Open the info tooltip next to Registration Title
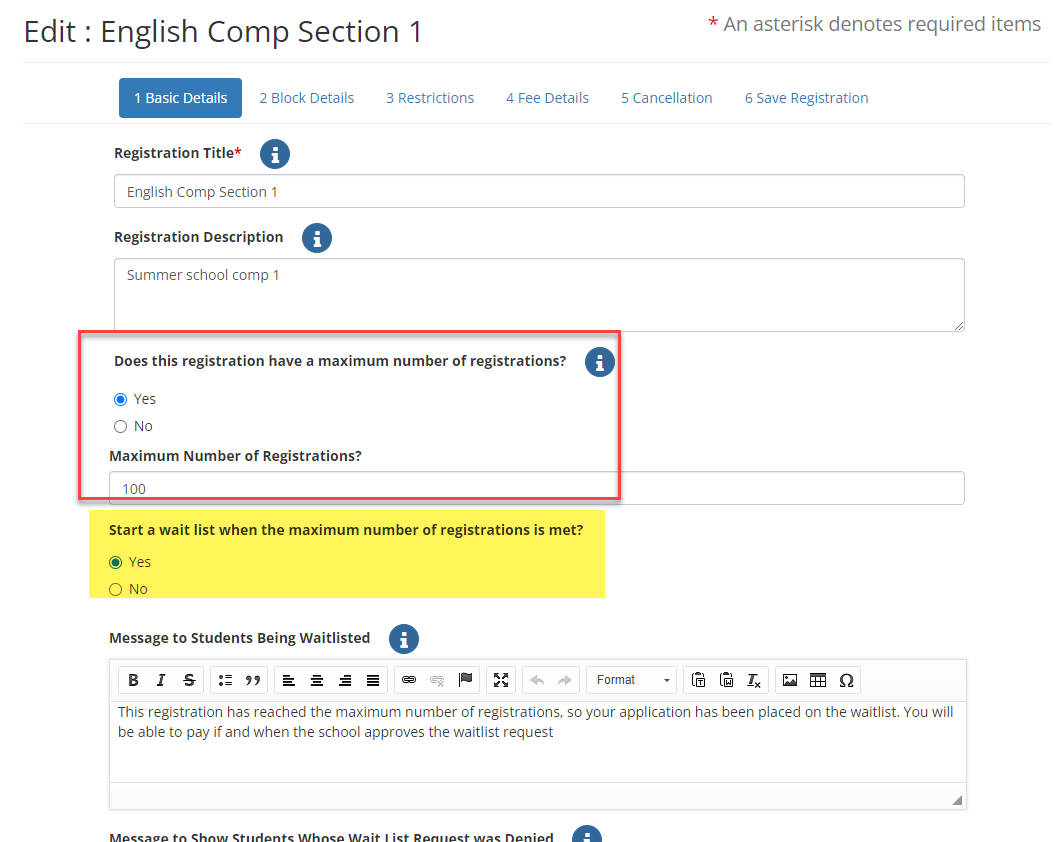The height and width of the screenshot is (842, 1058). (x=274, y=154)
